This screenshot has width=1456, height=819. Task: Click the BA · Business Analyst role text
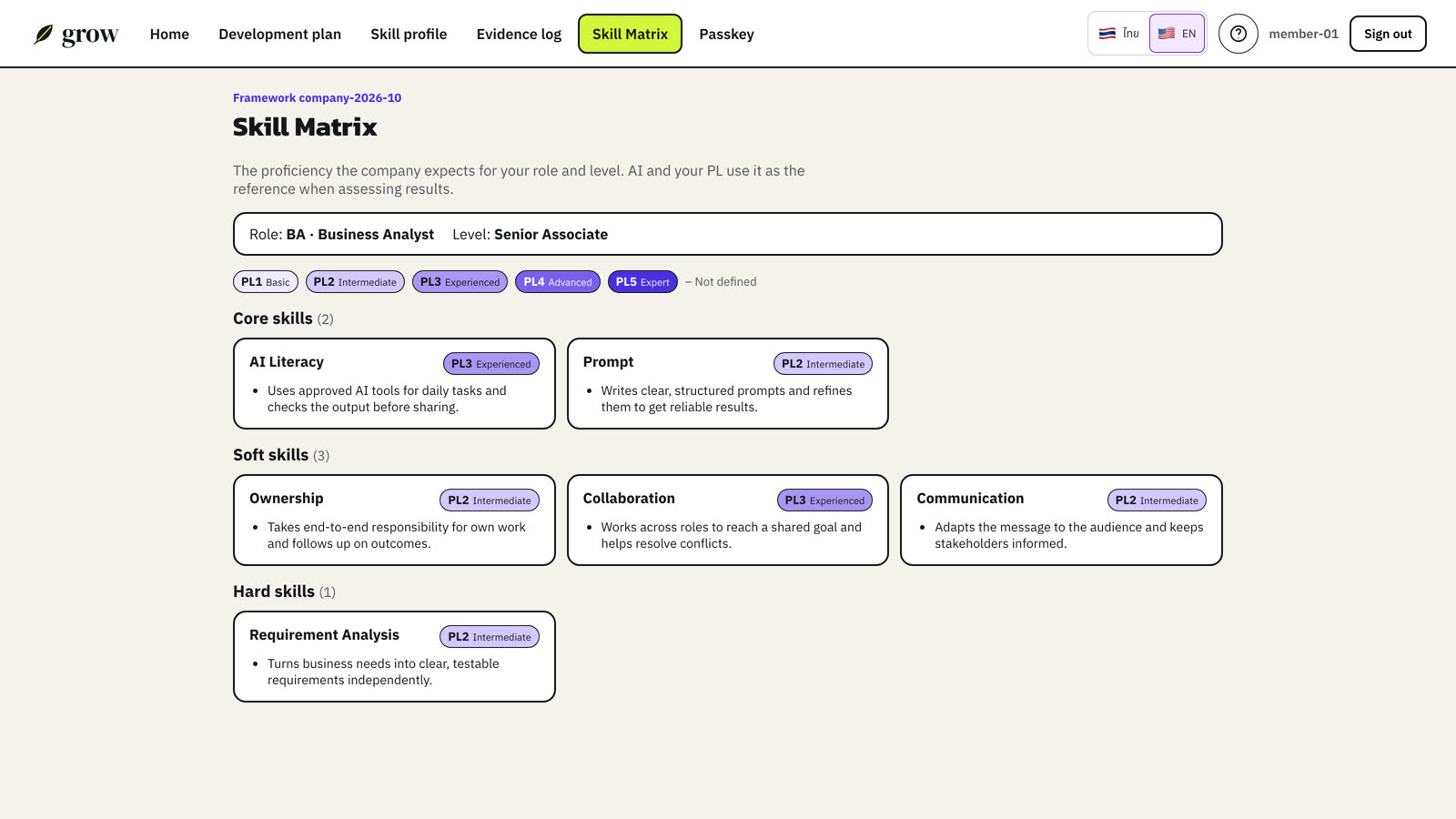tap(360, 234)
